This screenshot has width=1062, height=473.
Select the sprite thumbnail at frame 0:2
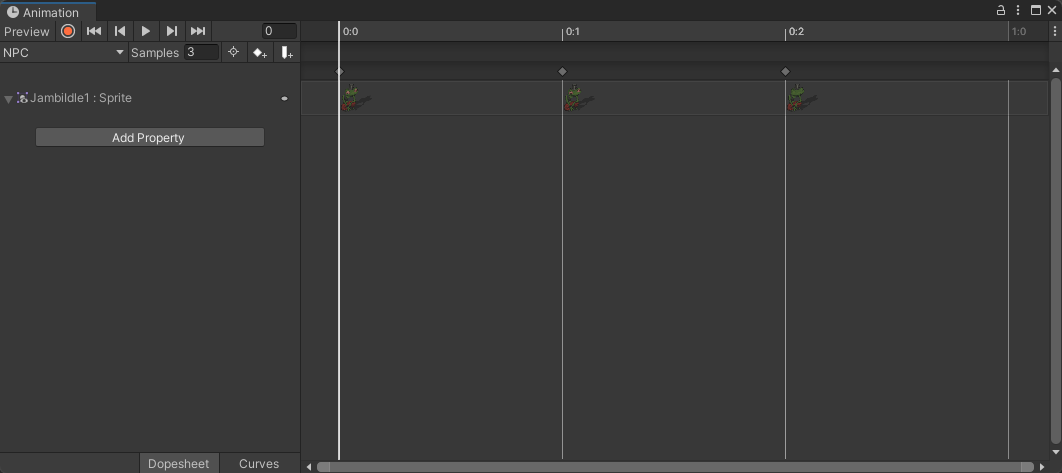(802, 98)
